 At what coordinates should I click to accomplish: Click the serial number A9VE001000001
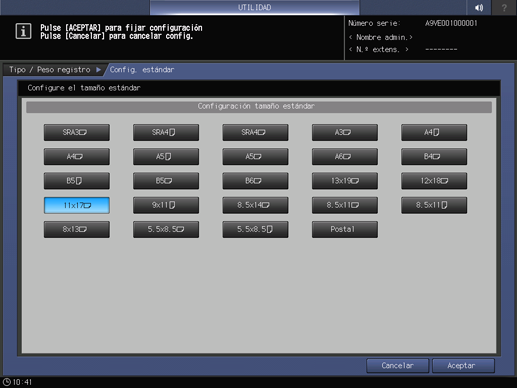(x=451, y=23)
